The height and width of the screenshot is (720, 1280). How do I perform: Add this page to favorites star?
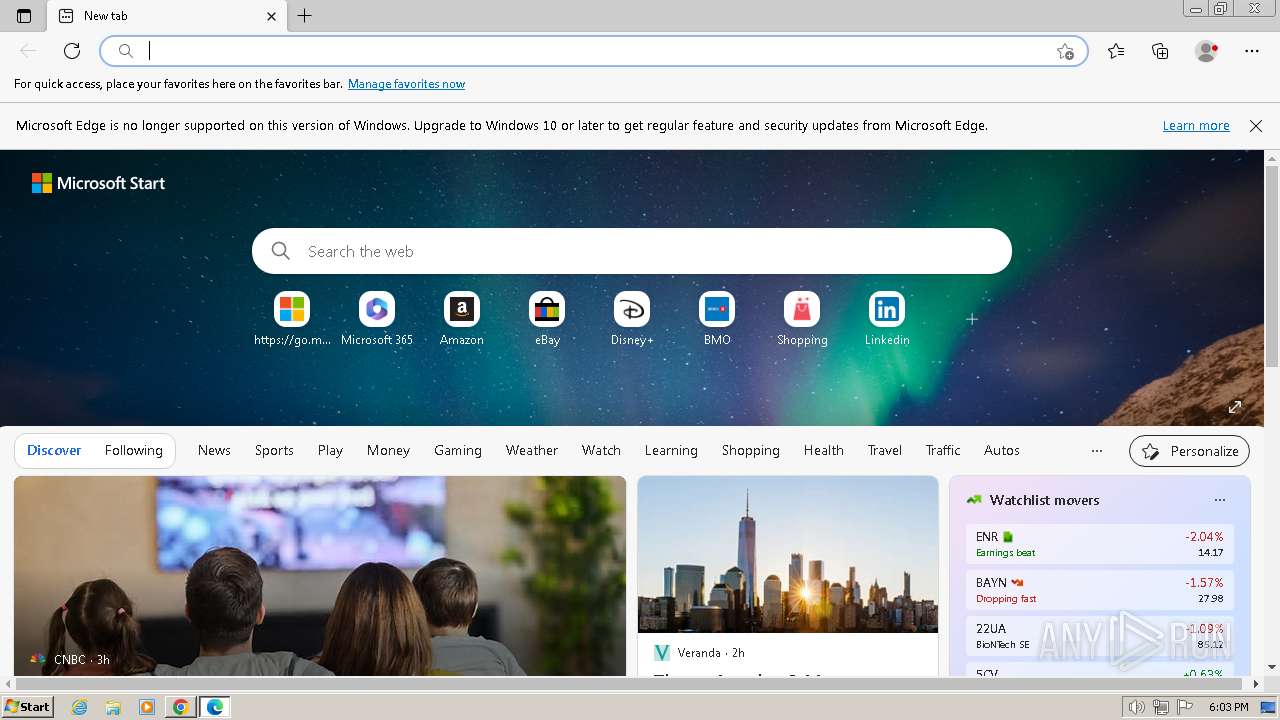[x=1065, y=51]
